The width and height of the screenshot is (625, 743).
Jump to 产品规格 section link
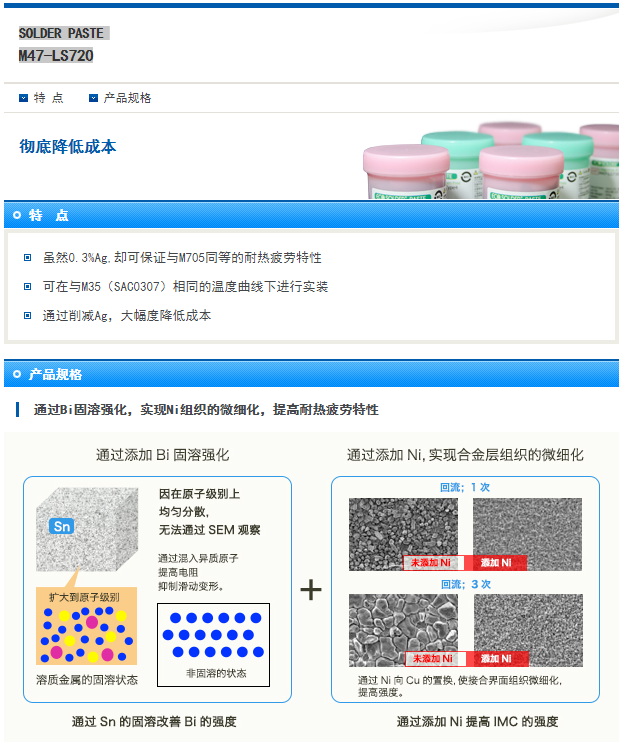[x=127, y=98]
